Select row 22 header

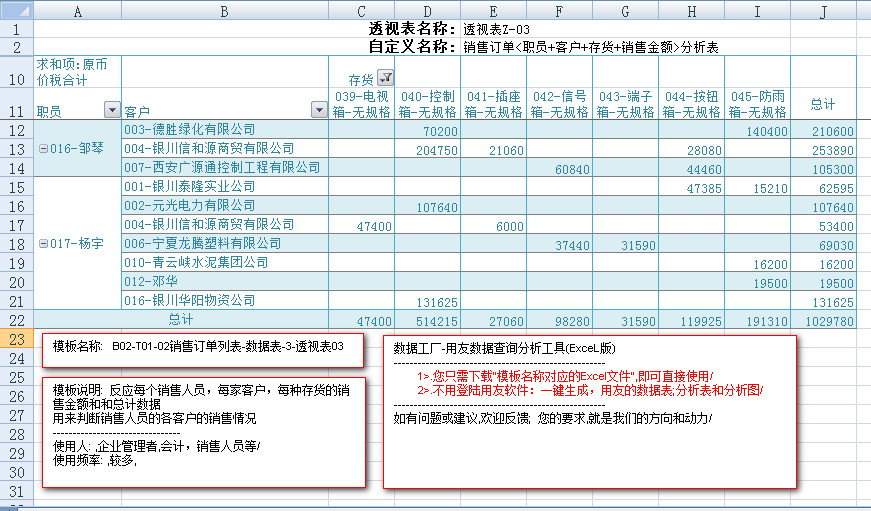[16, 320]
